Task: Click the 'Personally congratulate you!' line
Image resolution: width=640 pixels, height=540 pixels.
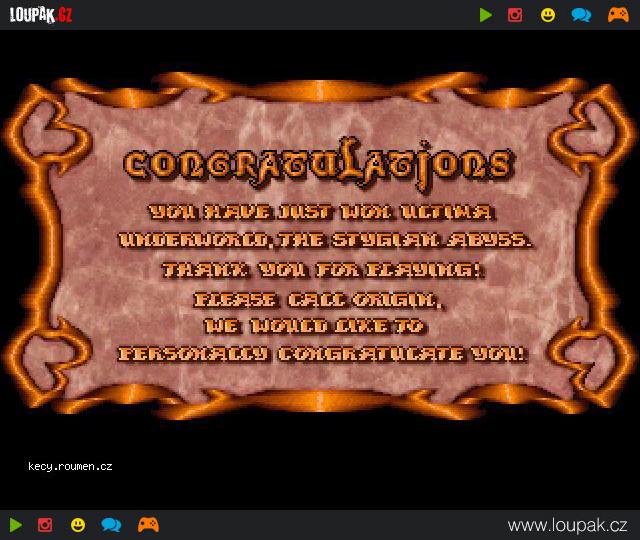Action: (x=322, y=353)
